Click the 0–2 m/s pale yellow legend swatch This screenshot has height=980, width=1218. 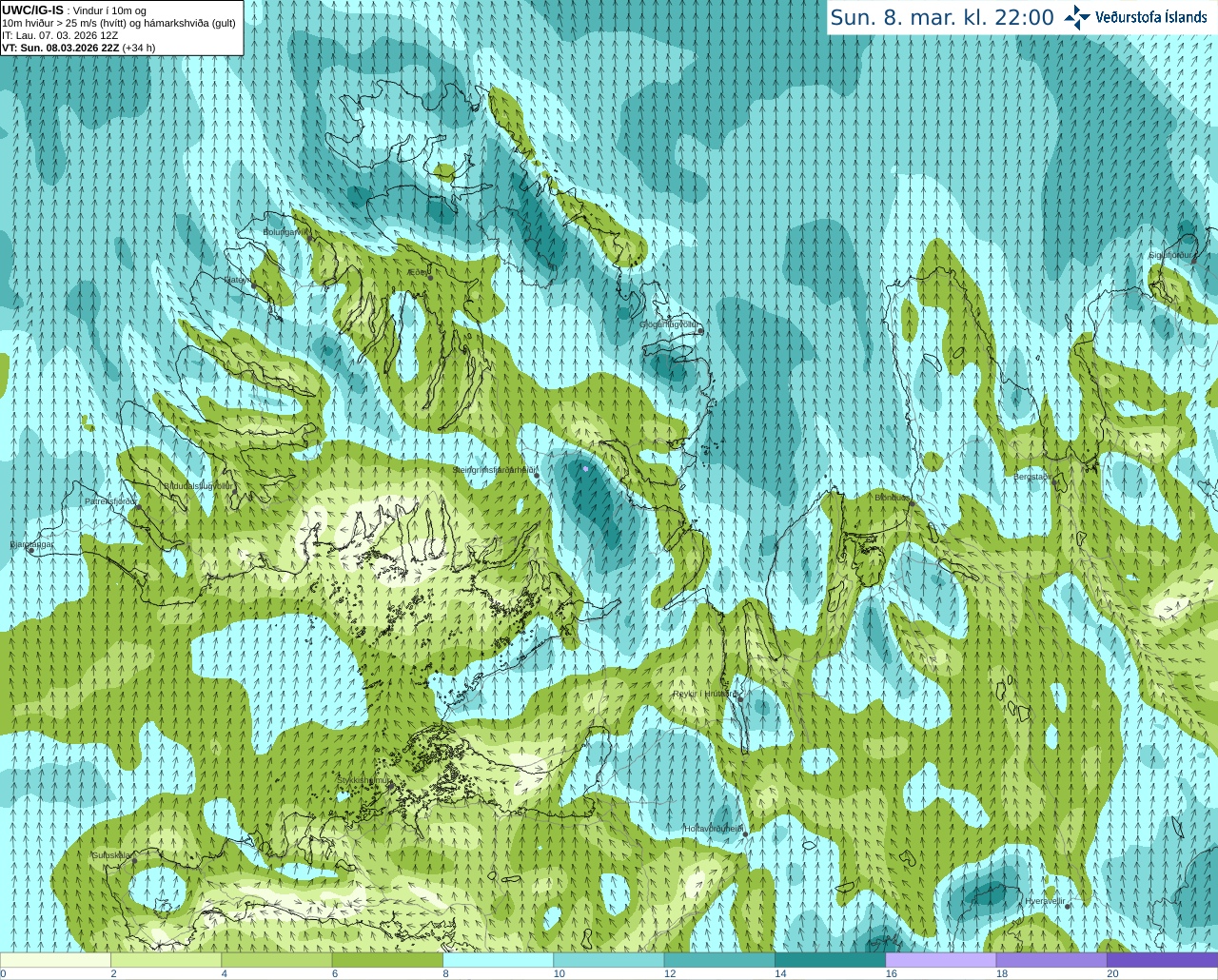point(55,960)
